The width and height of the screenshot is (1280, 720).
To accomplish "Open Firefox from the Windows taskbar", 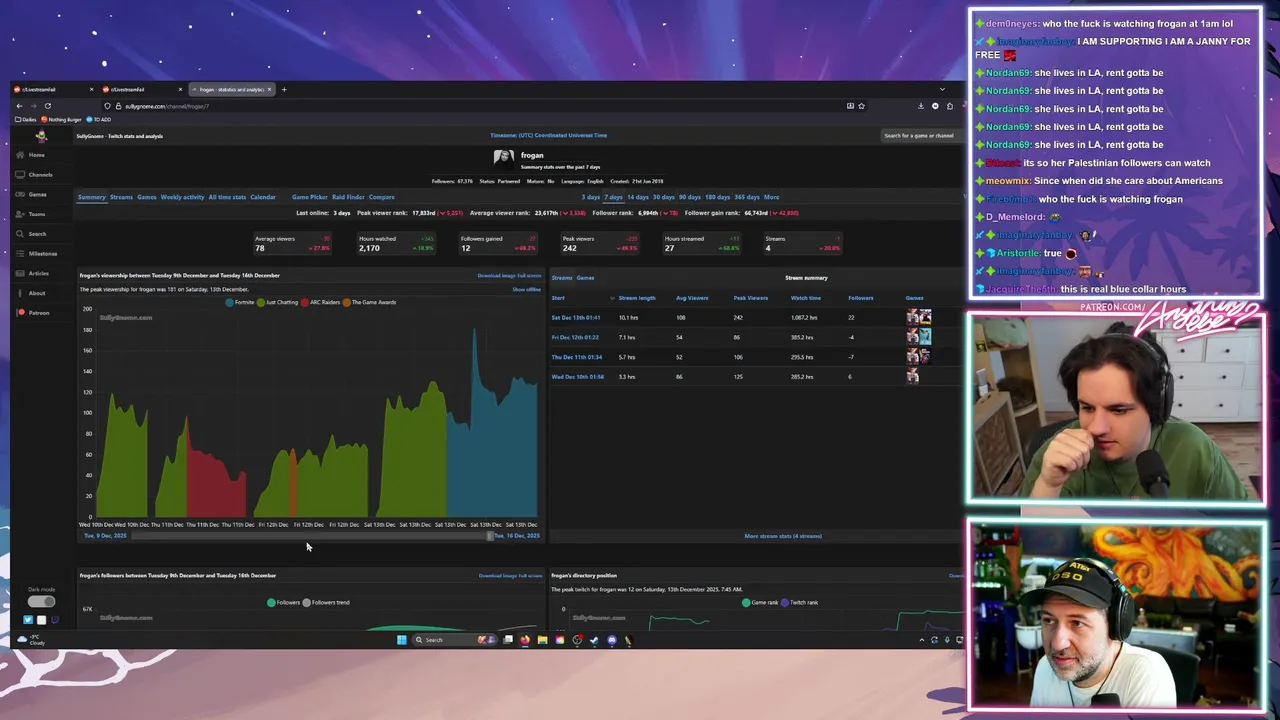I will (x=525, y=640).
